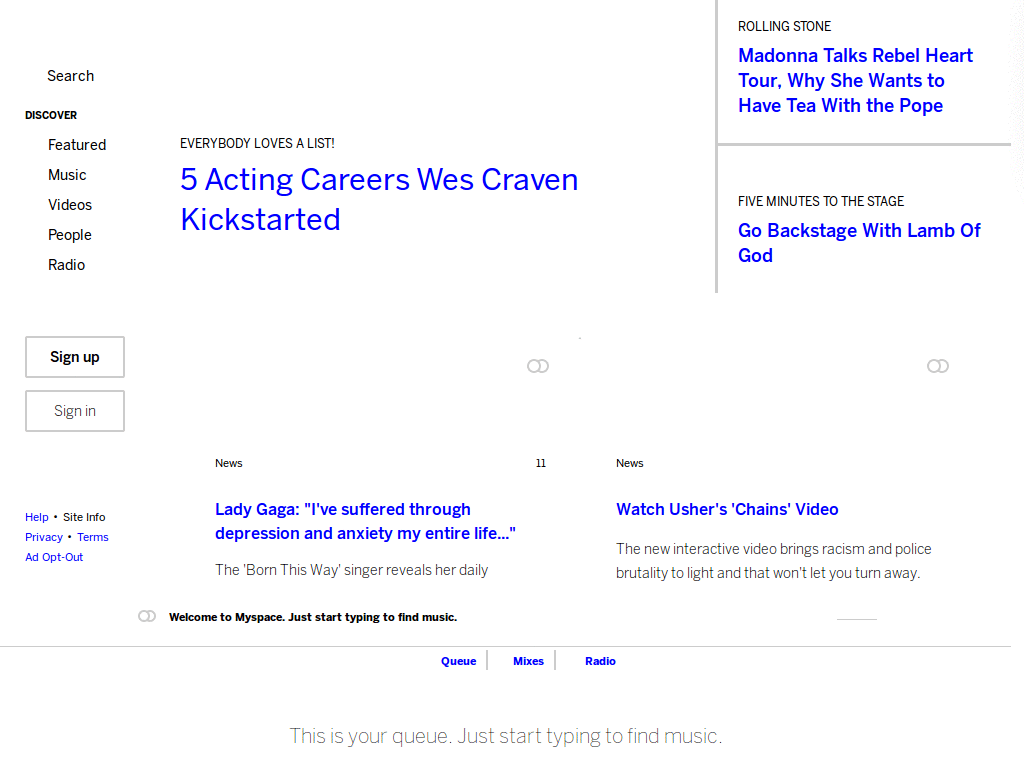Click the Sign in button
1024x768 pixels.
(75, 411)
